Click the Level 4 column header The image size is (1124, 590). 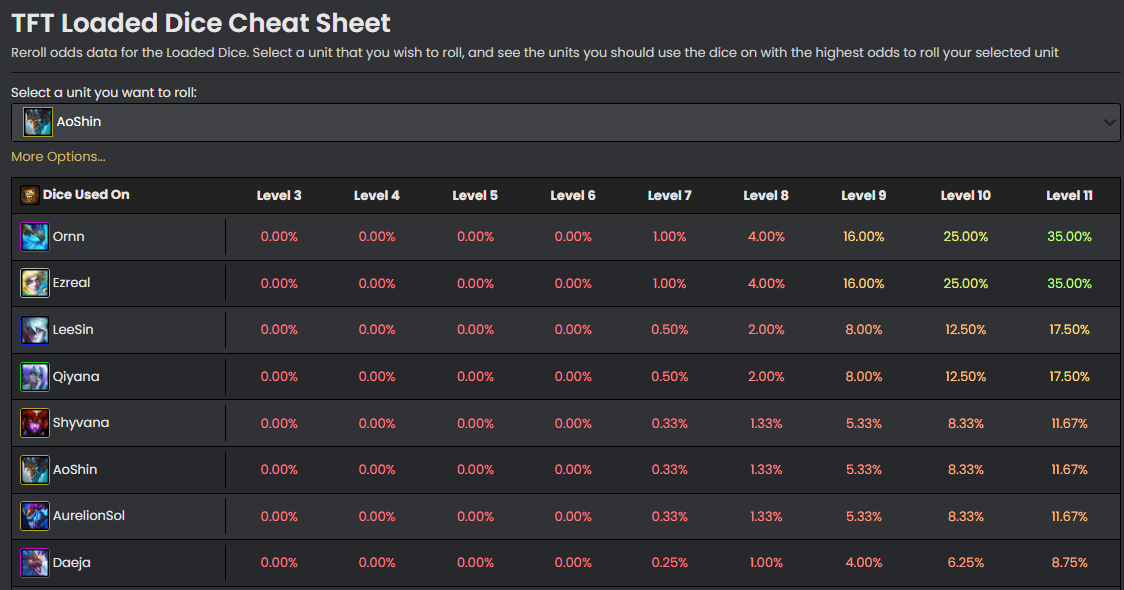coord(376,195)
